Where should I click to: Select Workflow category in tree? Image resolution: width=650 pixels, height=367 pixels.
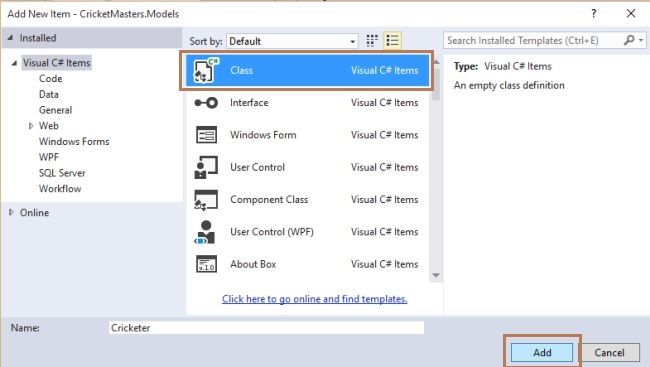coord(60,189)
